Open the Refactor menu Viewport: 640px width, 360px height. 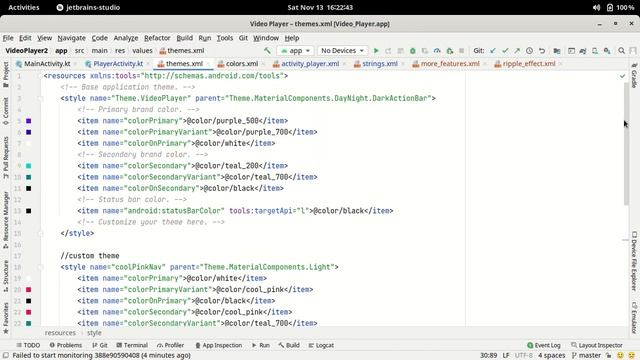coord(157,38)
